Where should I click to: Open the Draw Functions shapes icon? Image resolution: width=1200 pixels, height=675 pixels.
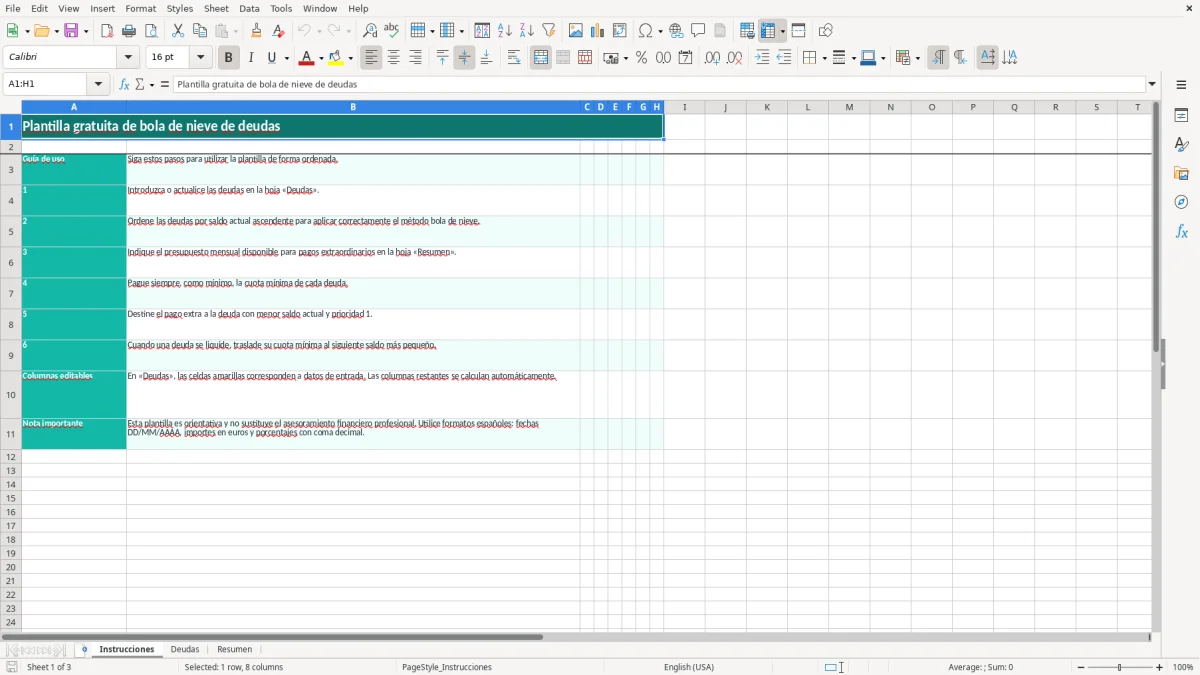click(x=825, y=31)
